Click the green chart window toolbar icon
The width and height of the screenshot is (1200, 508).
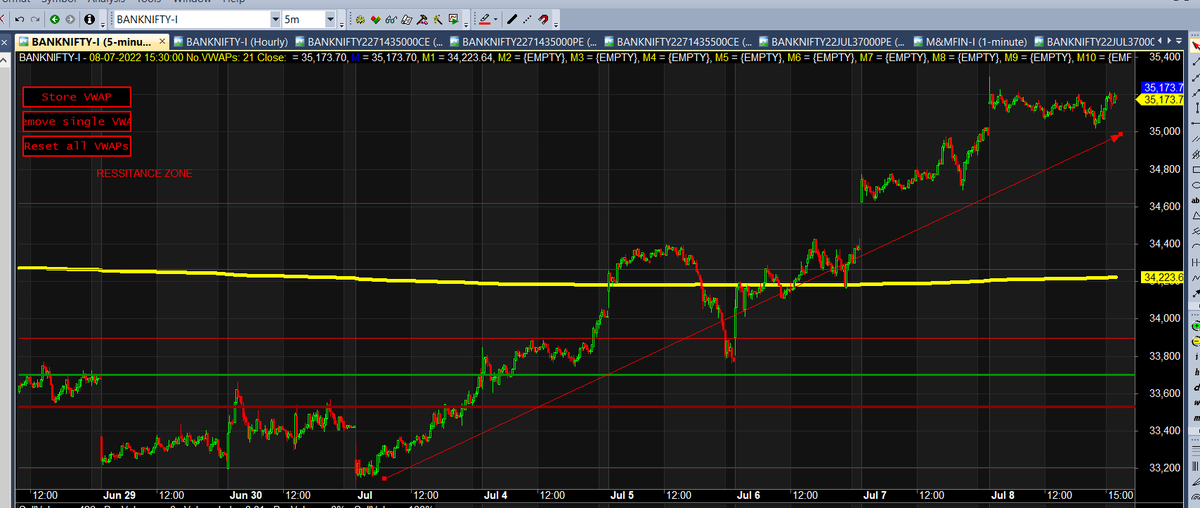[x=454, y=19]
